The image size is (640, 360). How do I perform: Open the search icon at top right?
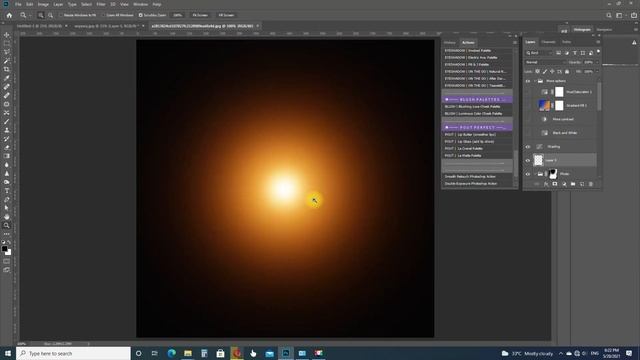(x=609, y=15)
